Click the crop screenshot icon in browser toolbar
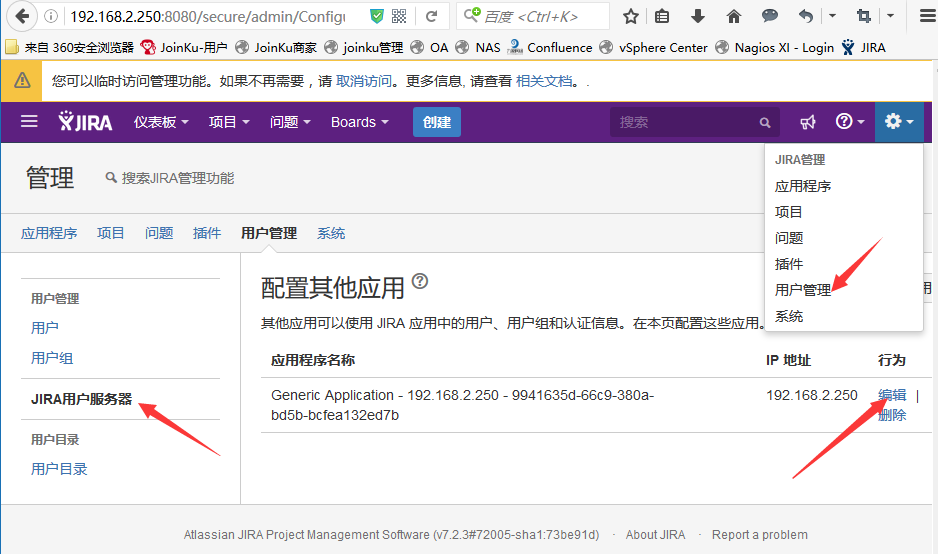Viewport: 938px width, 554px height. 863,16
